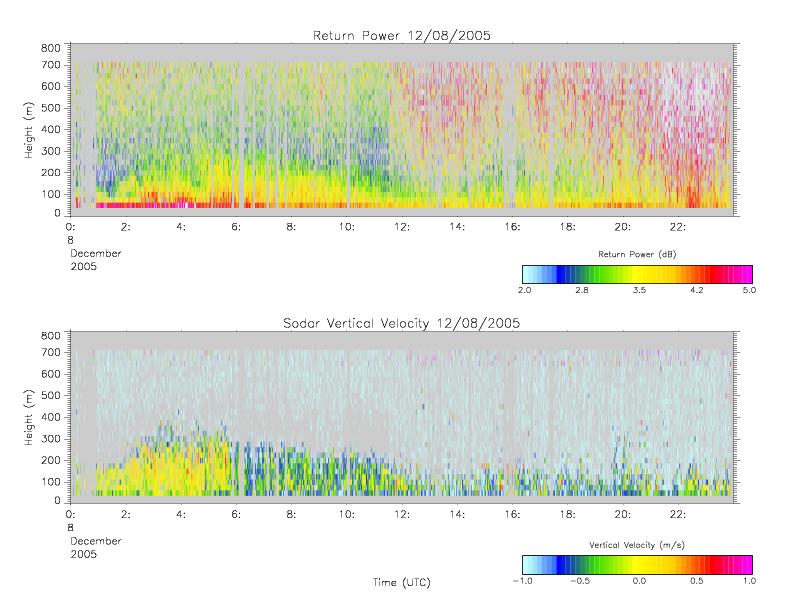
Task: Select the Vertical Velocity (m/s) colorbar gradient
Action: 637,565
